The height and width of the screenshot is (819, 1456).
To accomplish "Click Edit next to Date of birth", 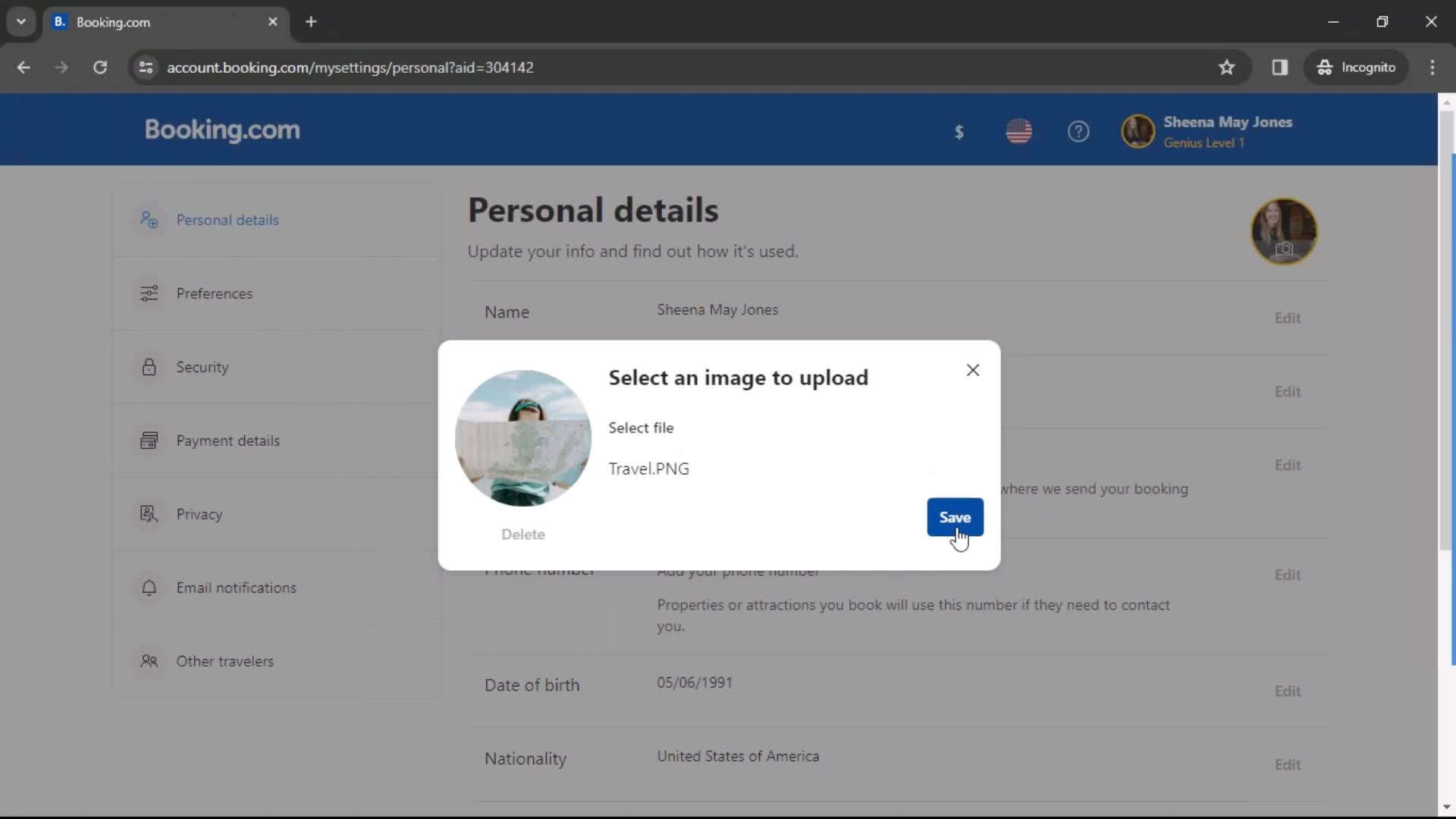I will [x=1289, y=691].
